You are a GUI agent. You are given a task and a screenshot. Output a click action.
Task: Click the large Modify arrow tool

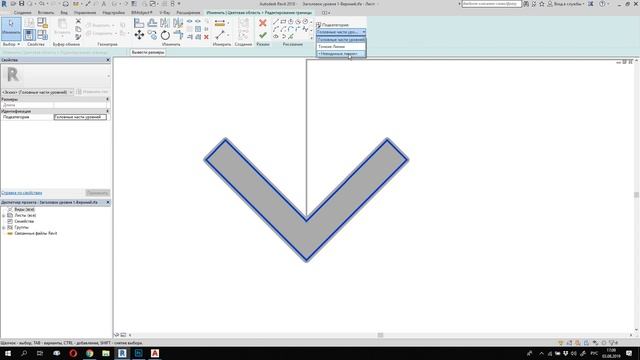point(11,29)
